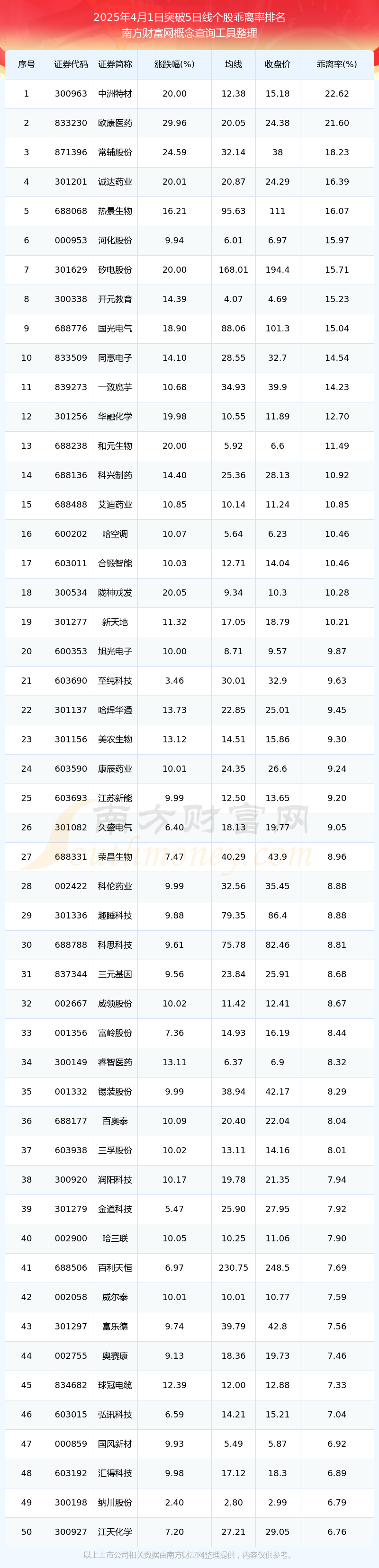Click stock code 603938
Screen dimensions: 379x1568
[71, 1150]
